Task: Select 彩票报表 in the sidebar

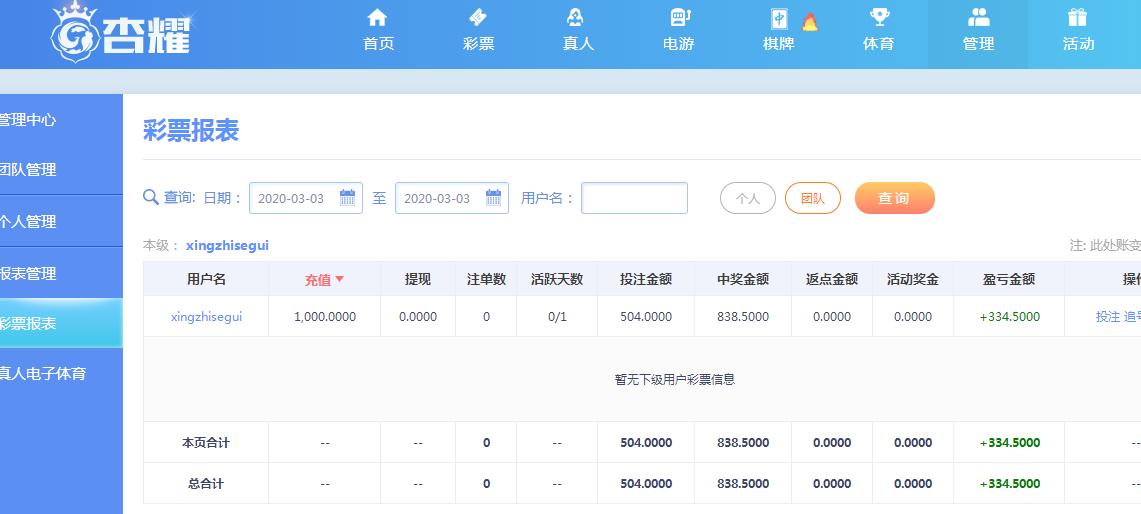Action: (61, 323)
